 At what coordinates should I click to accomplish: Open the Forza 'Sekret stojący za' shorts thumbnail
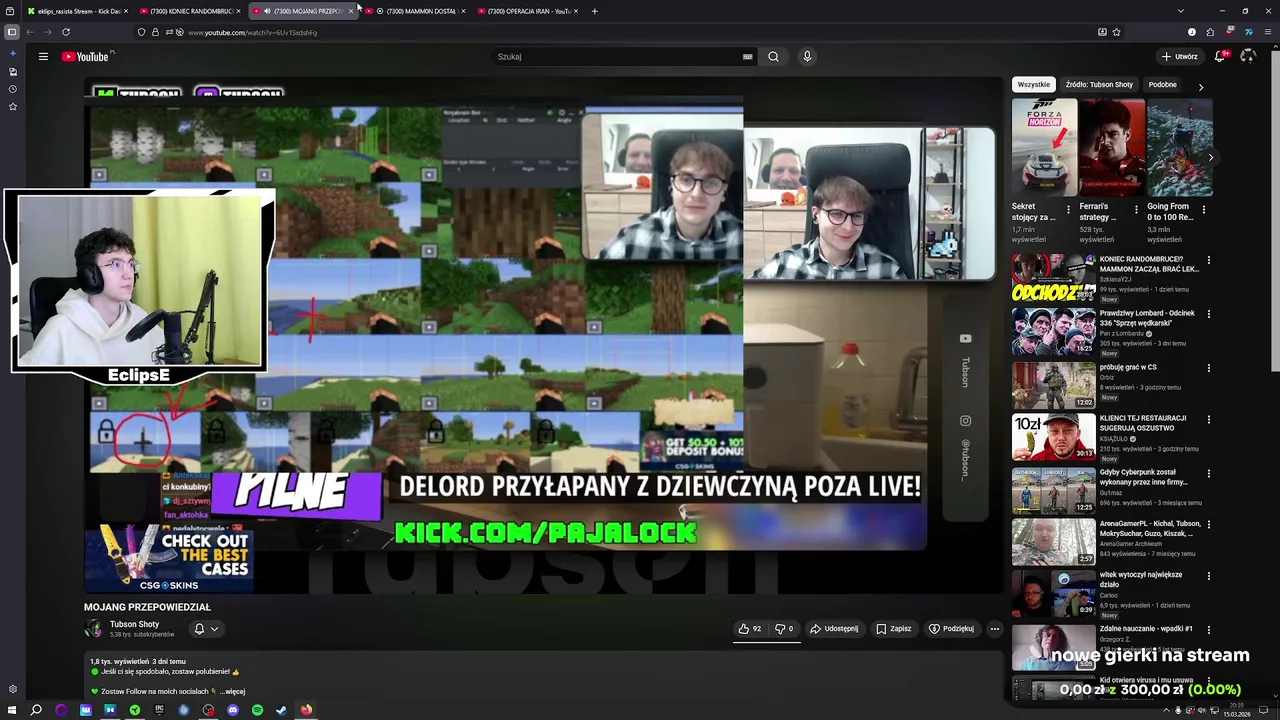[x=1044, y=147]
